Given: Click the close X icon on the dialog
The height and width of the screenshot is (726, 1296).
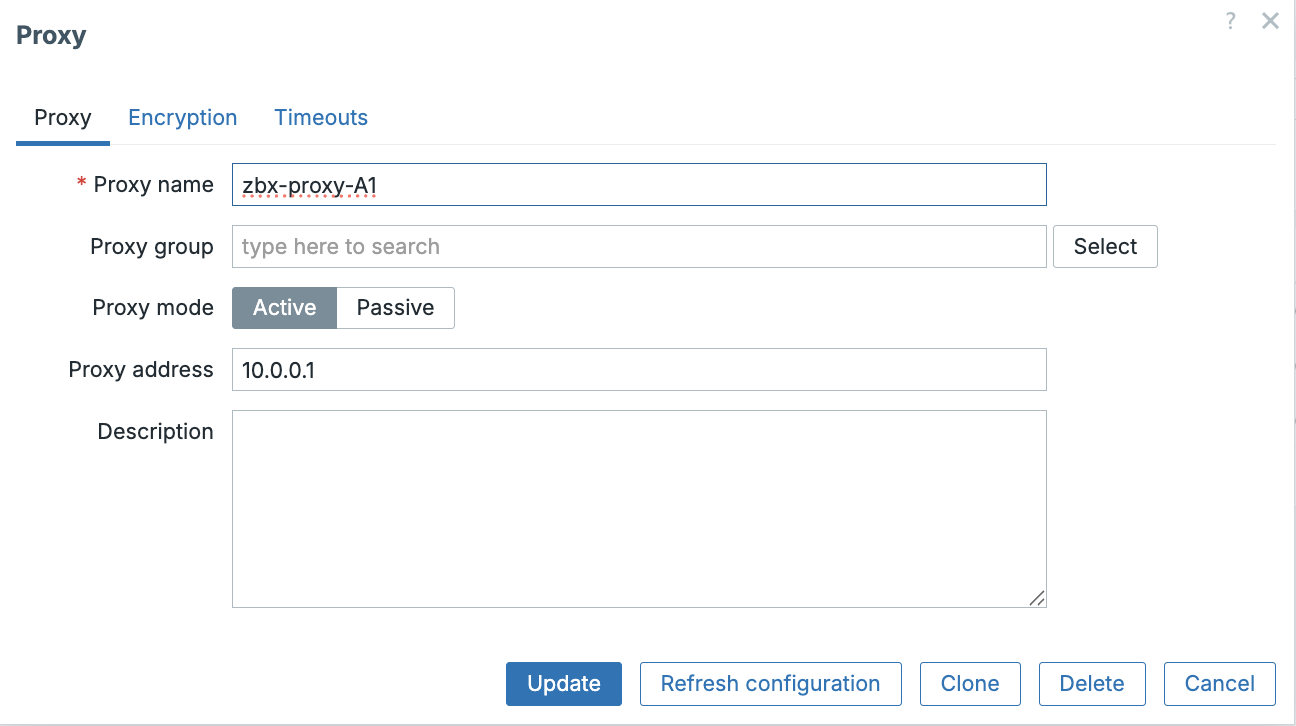Looking at the screenshot, I should pyautogui.click(x=1269, y=20).
